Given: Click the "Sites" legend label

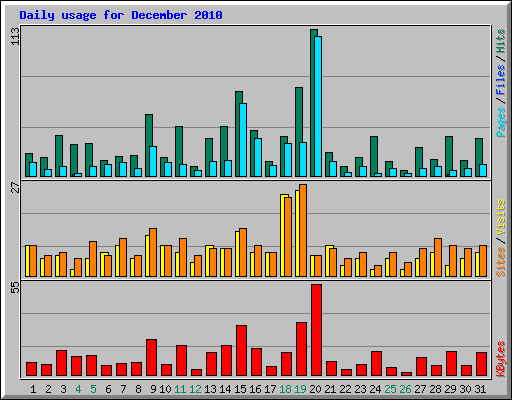Looking at the screenshot, I should [x=500, y=262].
